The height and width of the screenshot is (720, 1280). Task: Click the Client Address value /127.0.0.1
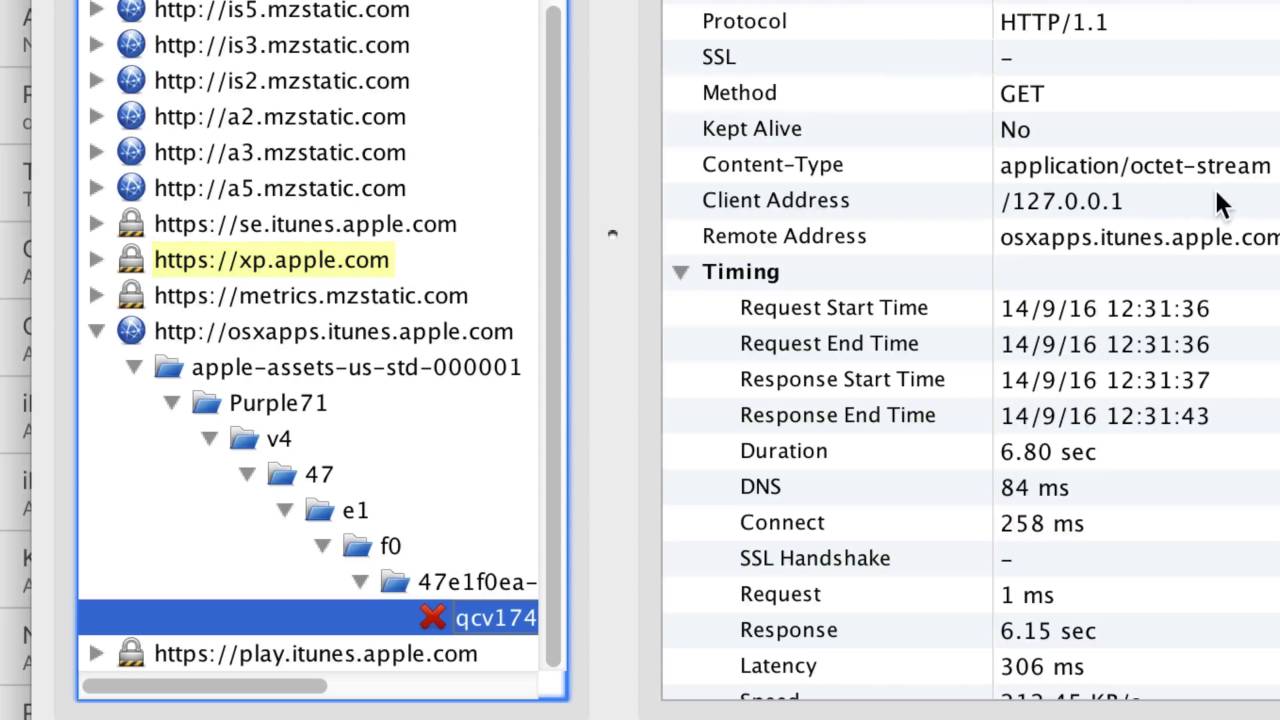(1061, 202)
